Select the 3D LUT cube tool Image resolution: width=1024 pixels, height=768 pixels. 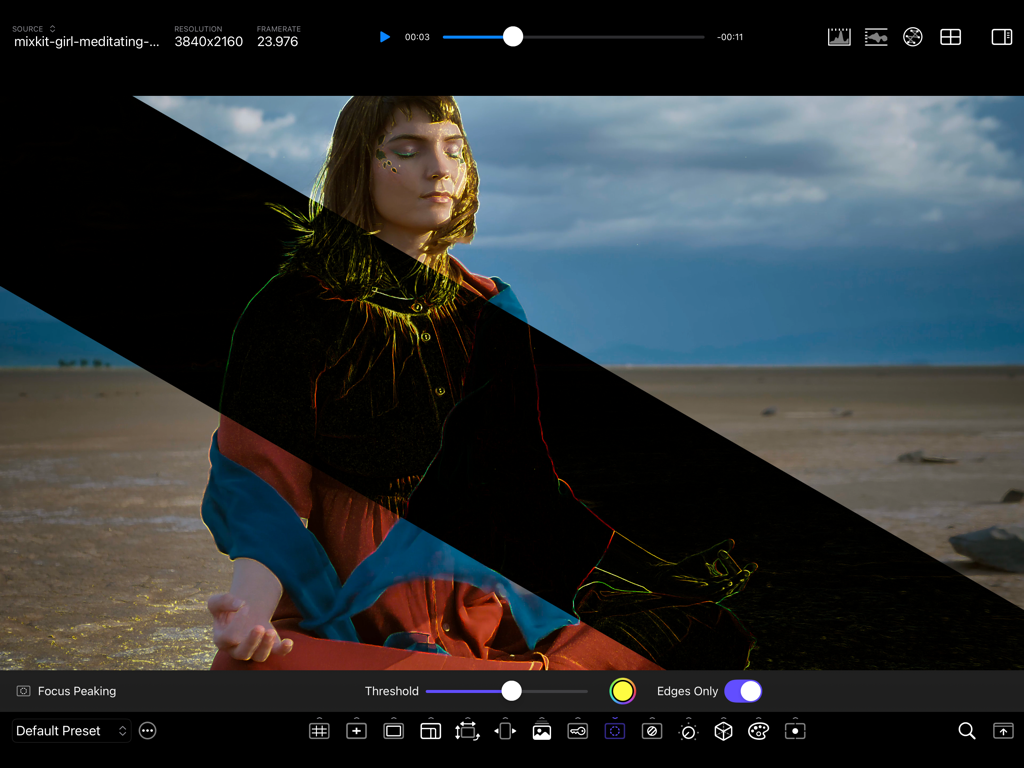click(x=725, y=730)
